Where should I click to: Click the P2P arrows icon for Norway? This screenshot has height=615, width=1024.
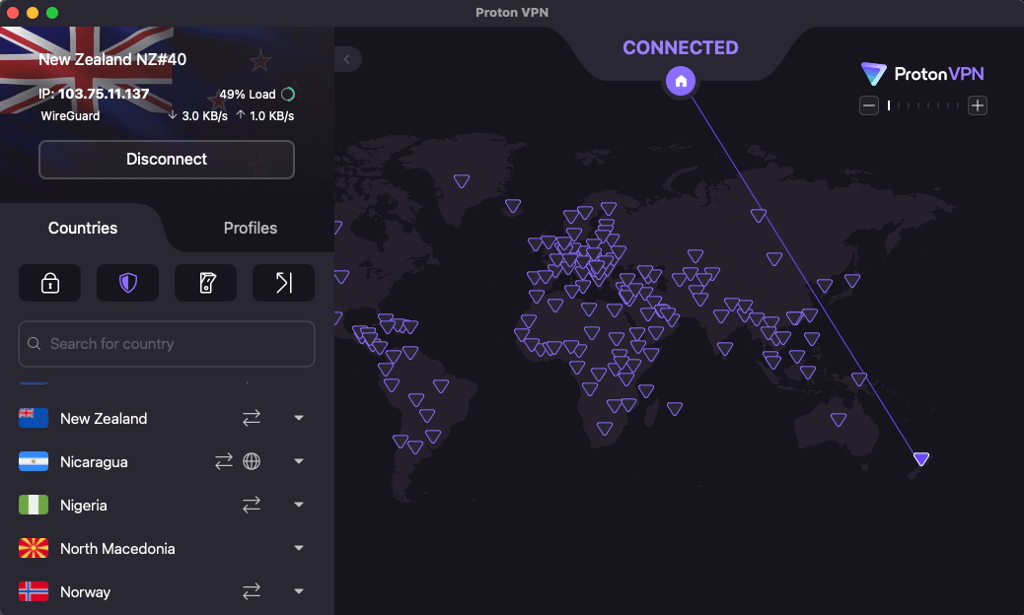(251, 591)
